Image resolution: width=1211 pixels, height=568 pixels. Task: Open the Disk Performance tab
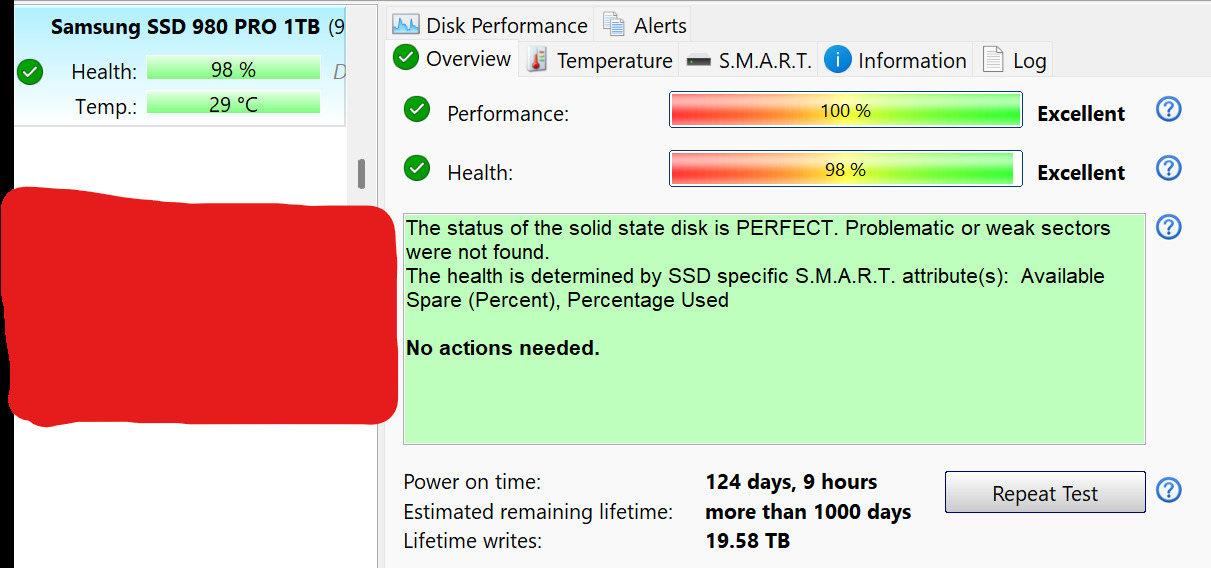490,25
